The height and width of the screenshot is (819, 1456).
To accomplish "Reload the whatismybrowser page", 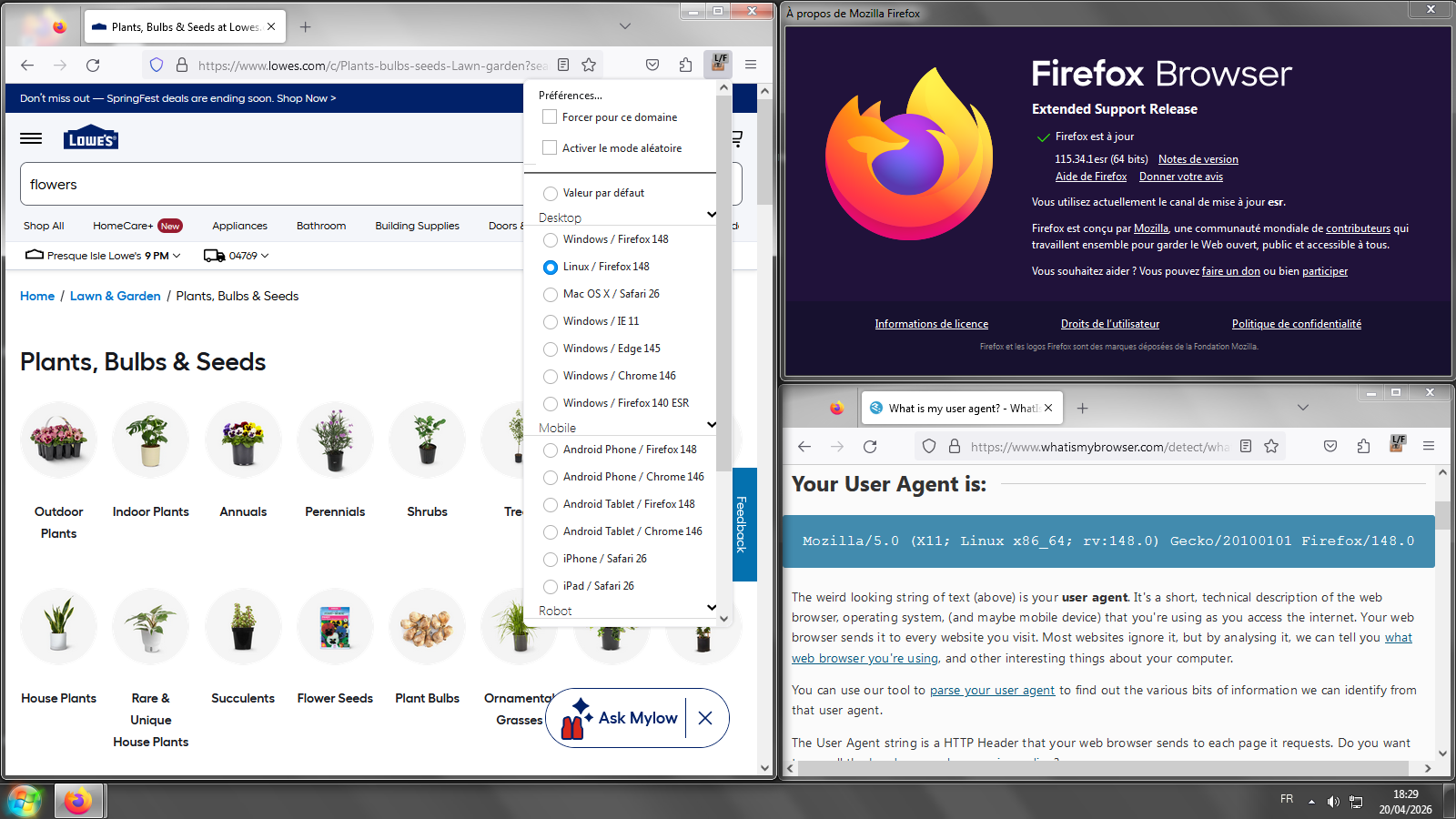I will pos(870,447).
